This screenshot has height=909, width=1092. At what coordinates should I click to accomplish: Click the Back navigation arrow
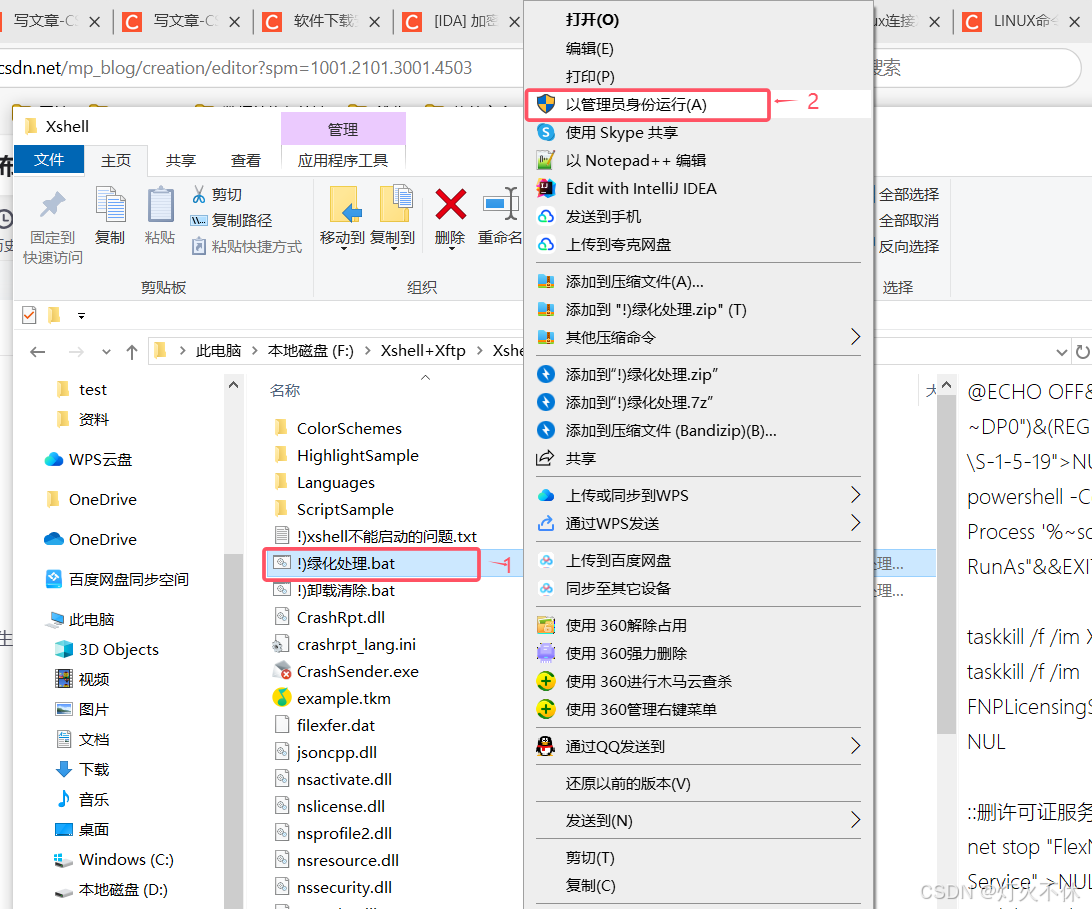(38, 352)
